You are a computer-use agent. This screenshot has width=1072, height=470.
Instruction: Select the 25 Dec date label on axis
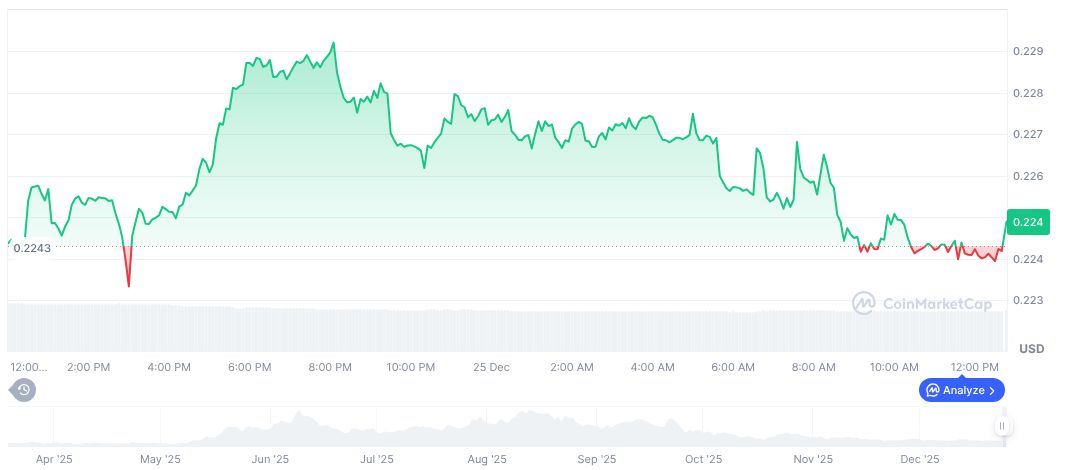click(490, 367)
